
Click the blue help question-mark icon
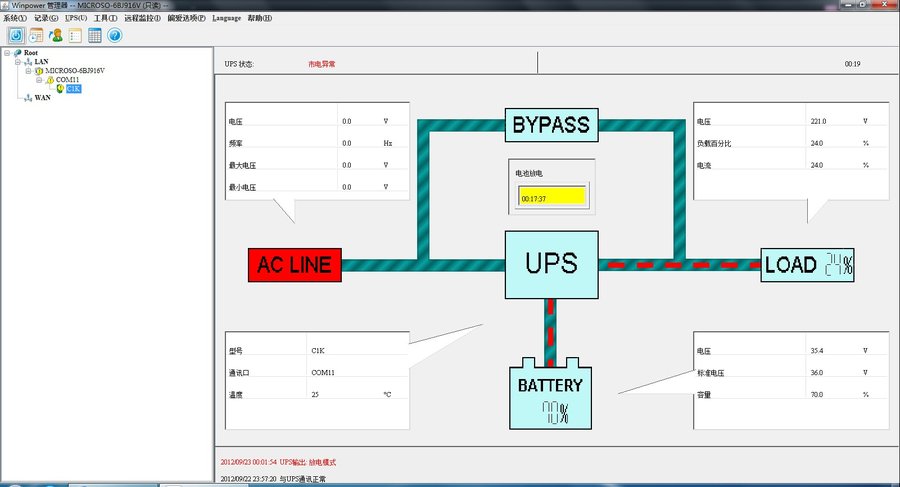point(115,36)
